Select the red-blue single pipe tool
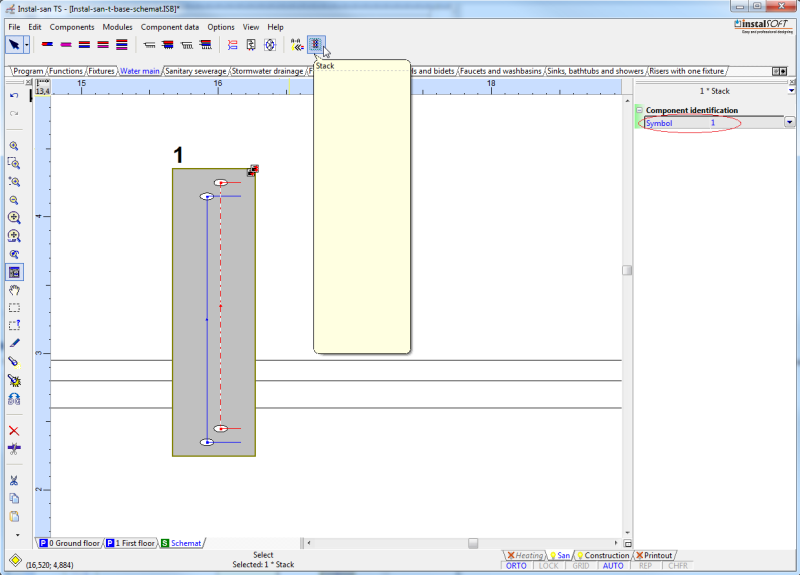Viewport: 800px width, 575px height. pyautogui.click(x=47, y=45)
